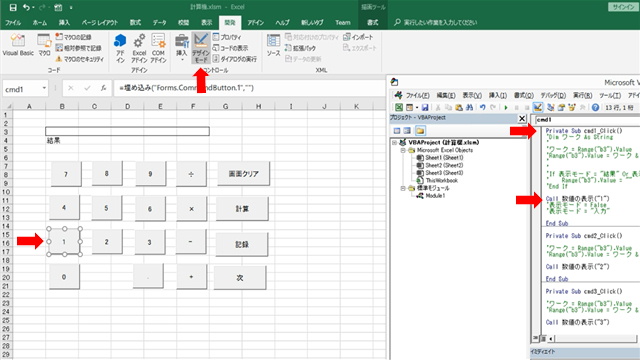Click calculator button 7 on sheet
The image size is (640, 360).
click(x=66, y=174)
